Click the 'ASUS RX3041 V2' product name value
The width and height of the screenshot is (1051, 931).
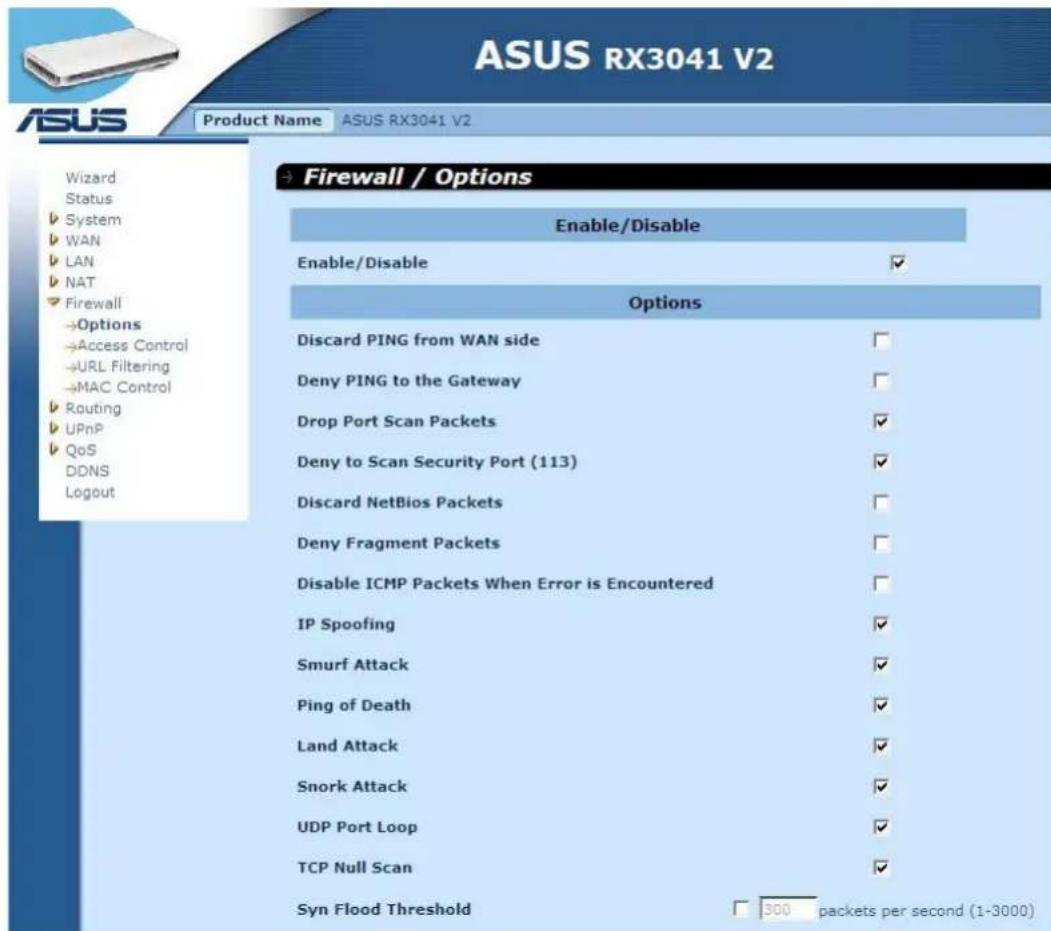pos(406,121)
